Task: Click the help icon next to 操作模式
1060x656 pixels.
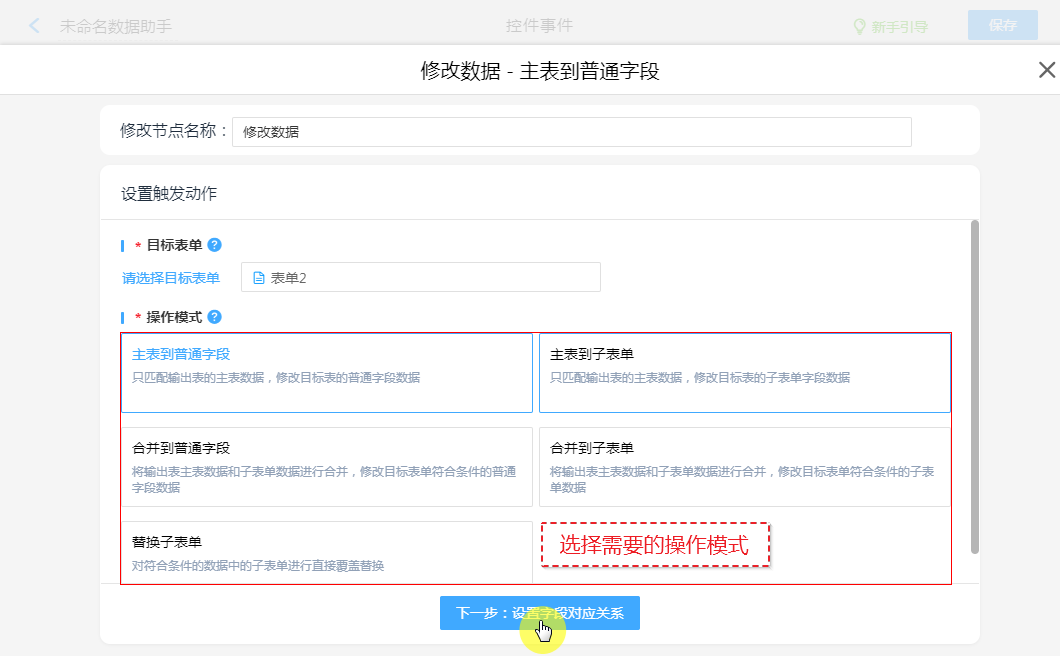Action: (214, 317)
